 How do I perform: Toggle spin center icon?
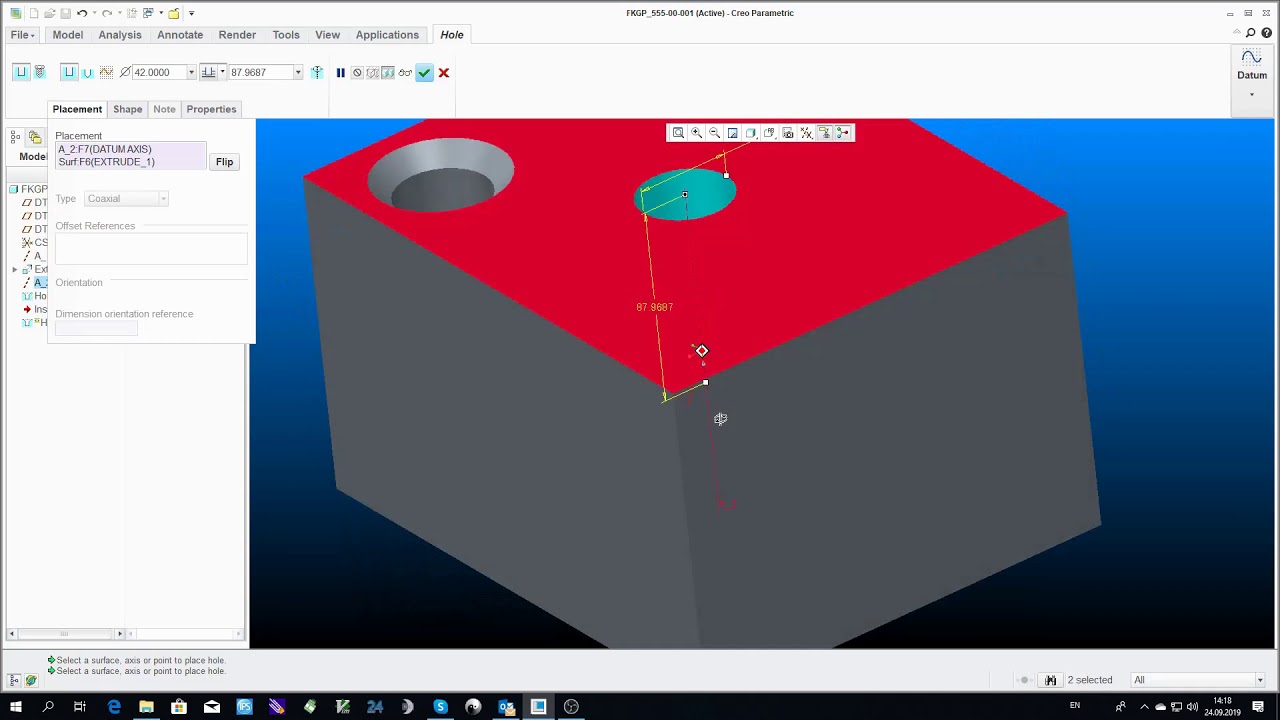click(843, 133)
